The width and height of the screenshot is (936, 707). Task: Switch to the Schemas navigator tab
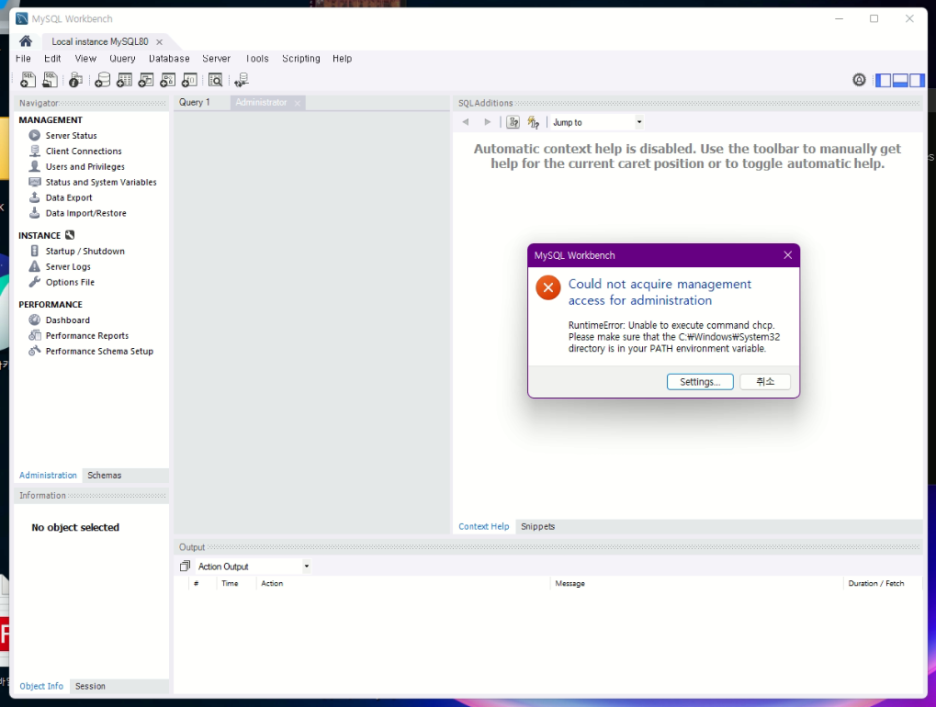[x=104, y=475]
